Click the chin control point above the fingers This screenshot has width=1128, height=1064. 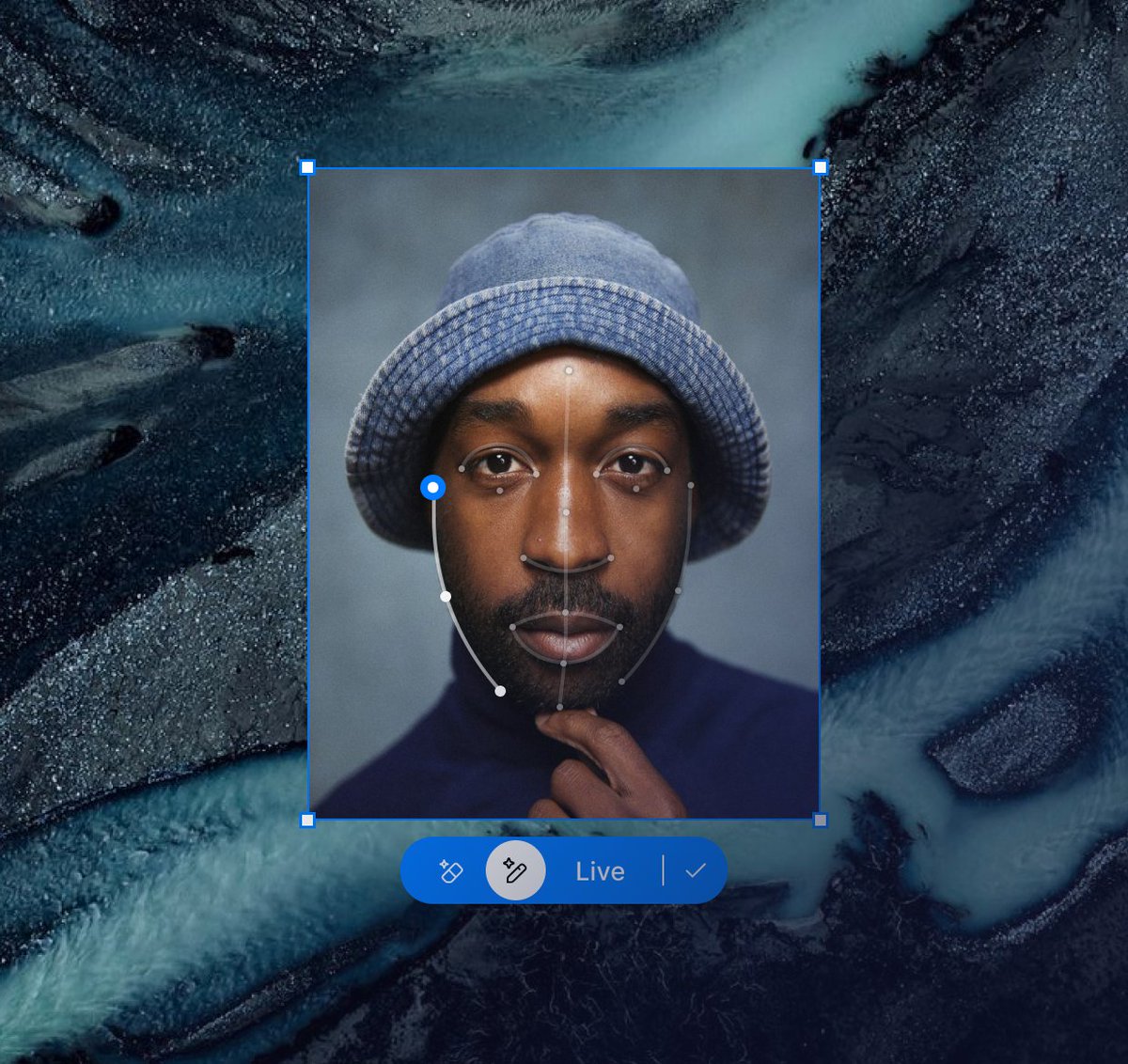[560, 707]
